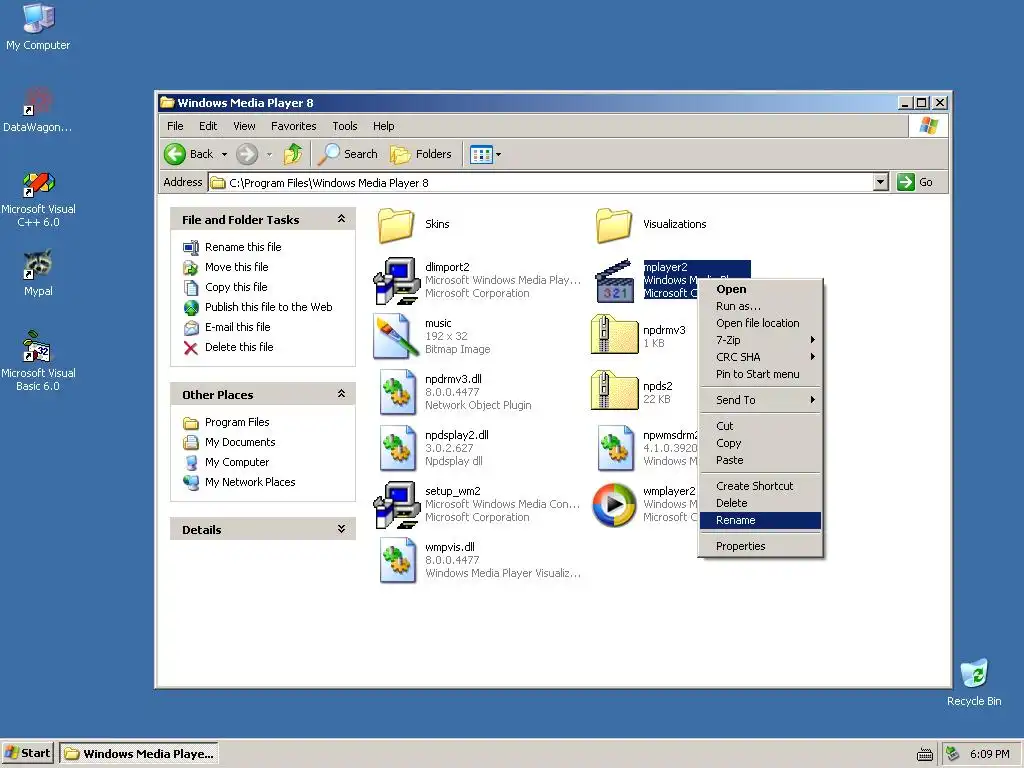This screenshot has width=1024, height=768.
Task: Launch Microsoft Visual C++ 6.0 shortcut
Action: (x=38, y=199)
